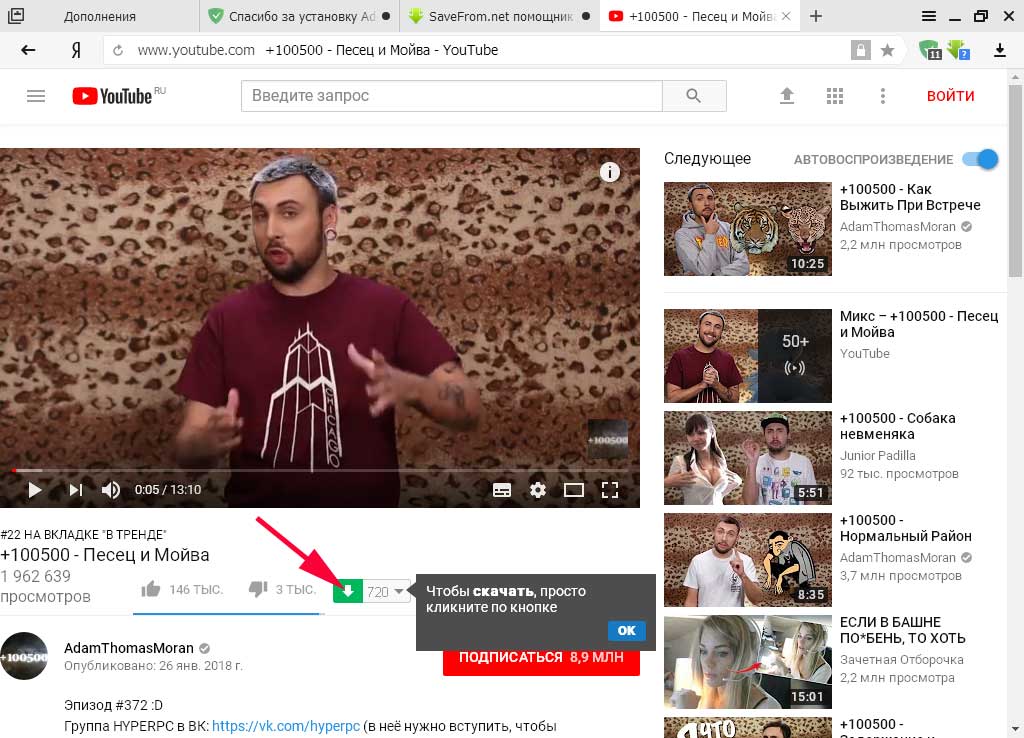This screenshot has width=1024, height=738.
Task: Play the video with the play button
Action: (35, 490)
